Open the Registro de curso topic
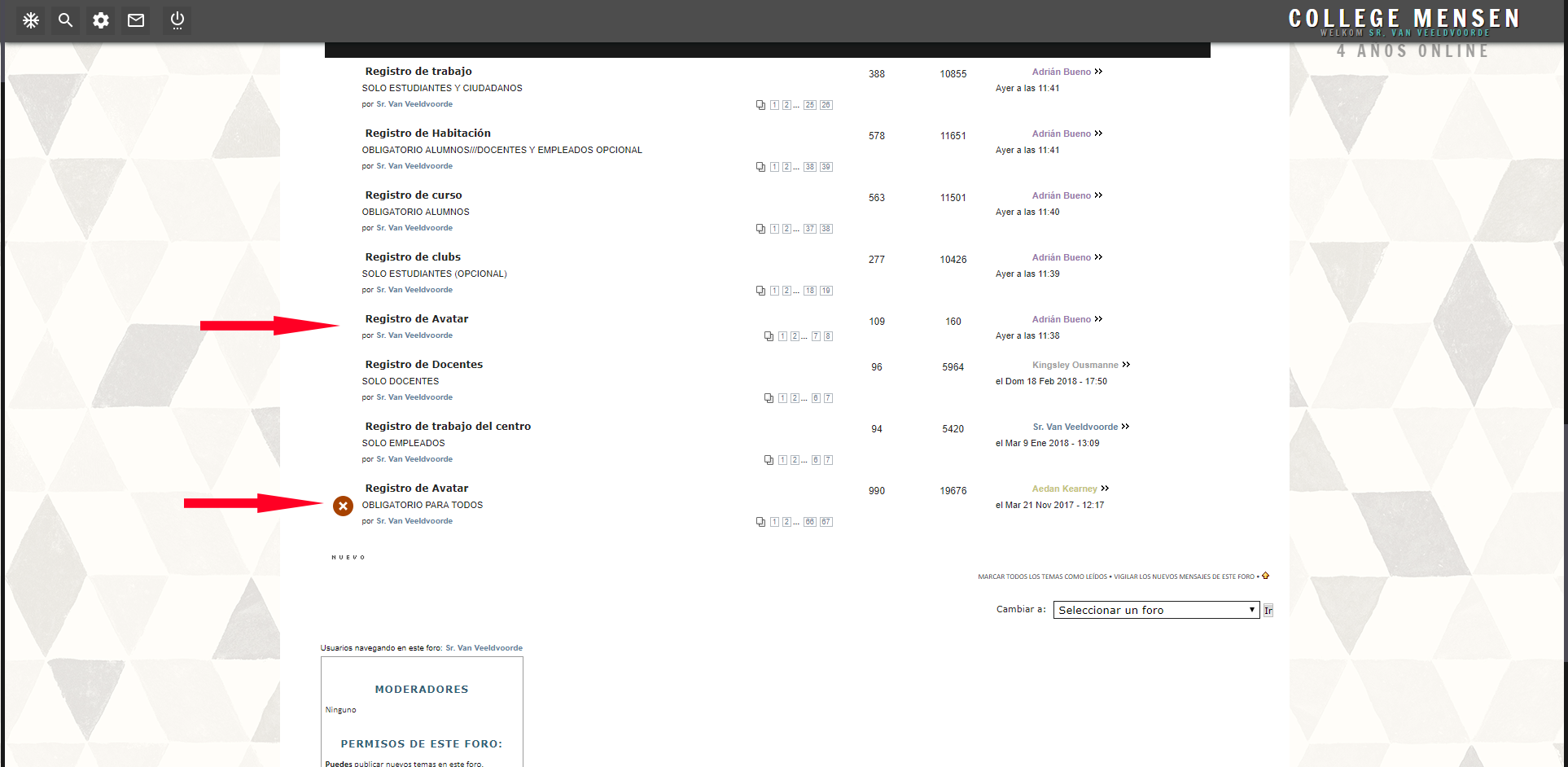 (414, 195)
